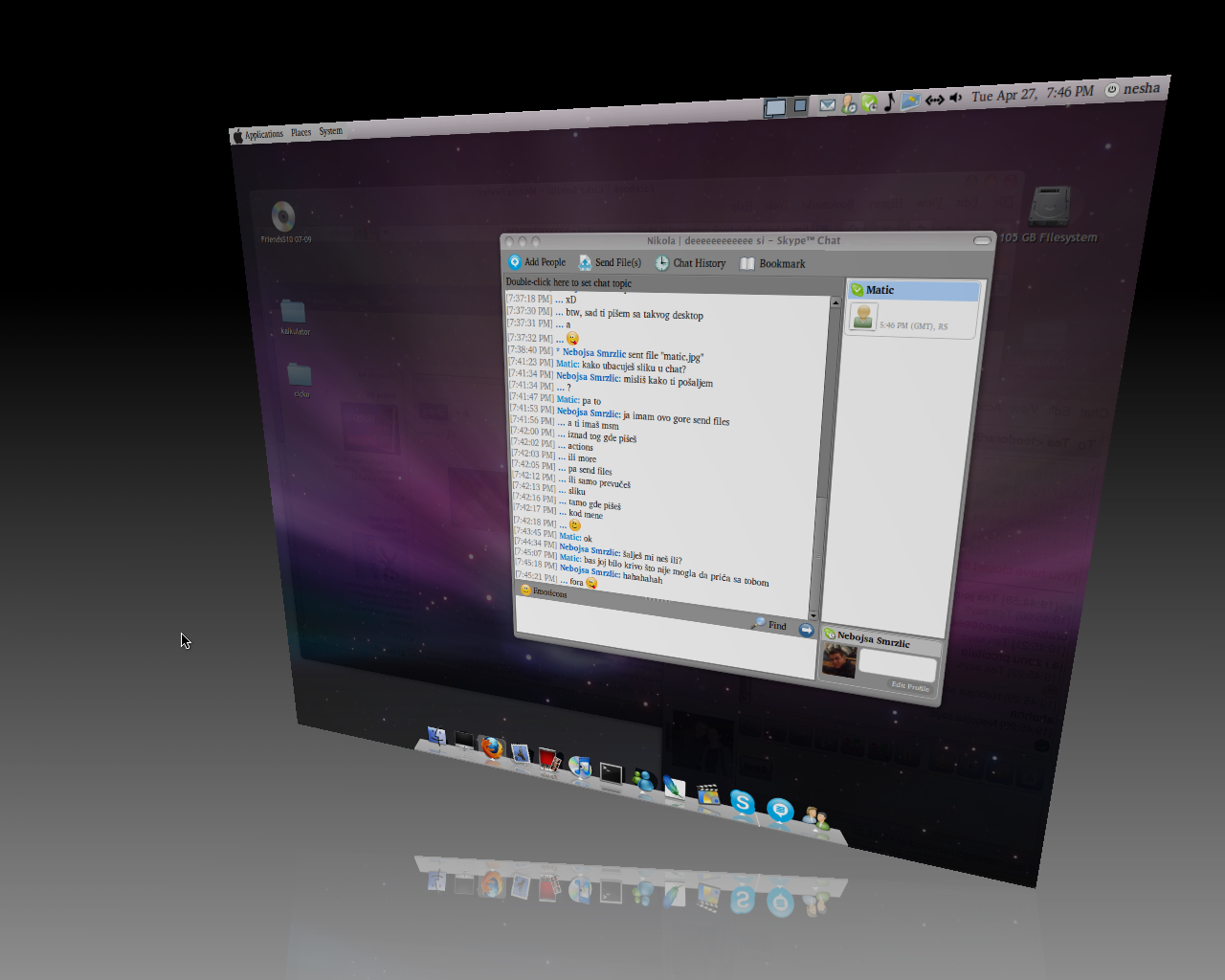
Task: Click chat scrollbar down arrow
Action: point(813,615)
